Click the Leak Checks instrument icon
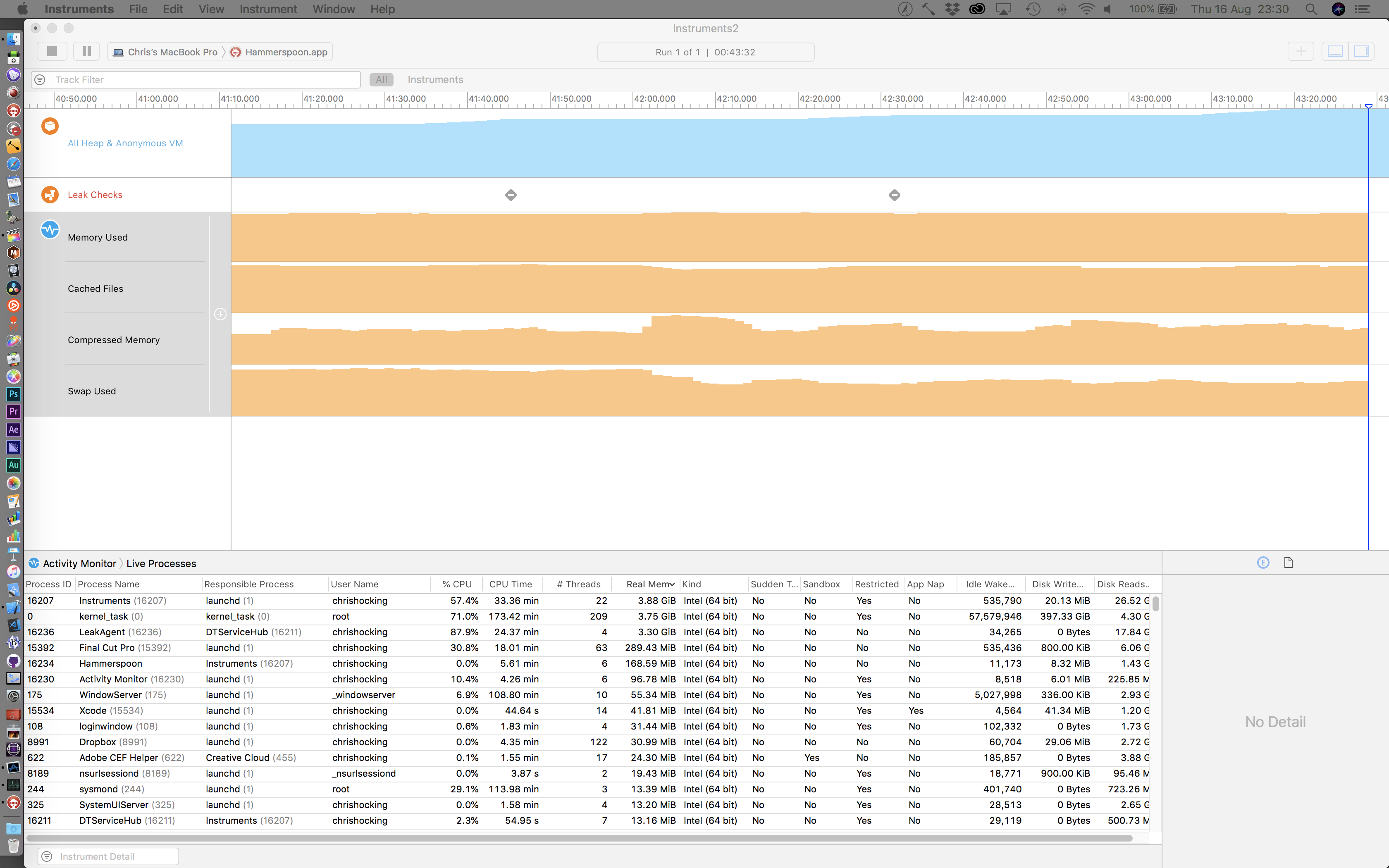1389x868 pixels. (50, 195)
